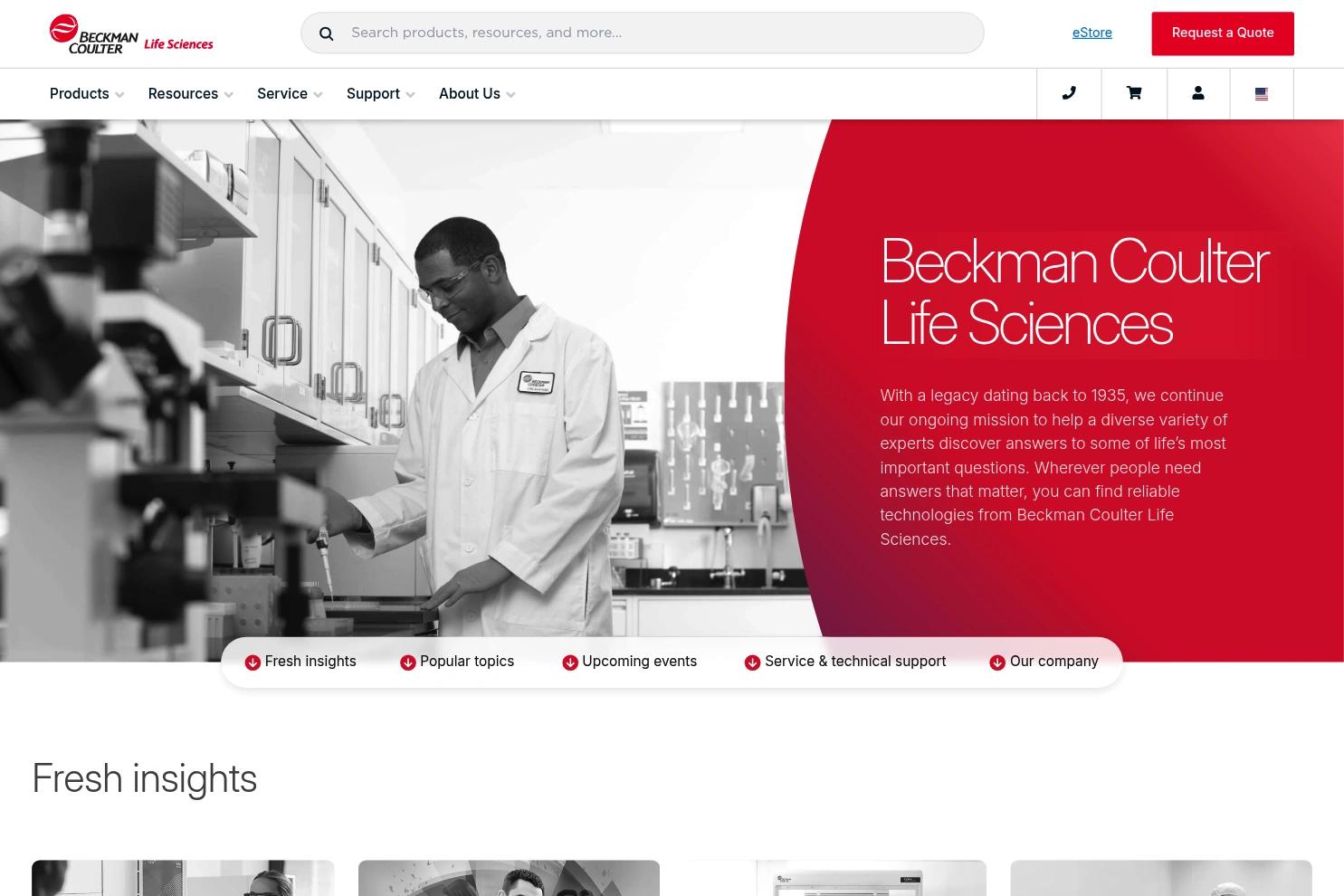The width and height of the screenshot is (1344, 896).
Task: Click the Fresh insights down-arrow icon
Action: click(x=253, y=662)
